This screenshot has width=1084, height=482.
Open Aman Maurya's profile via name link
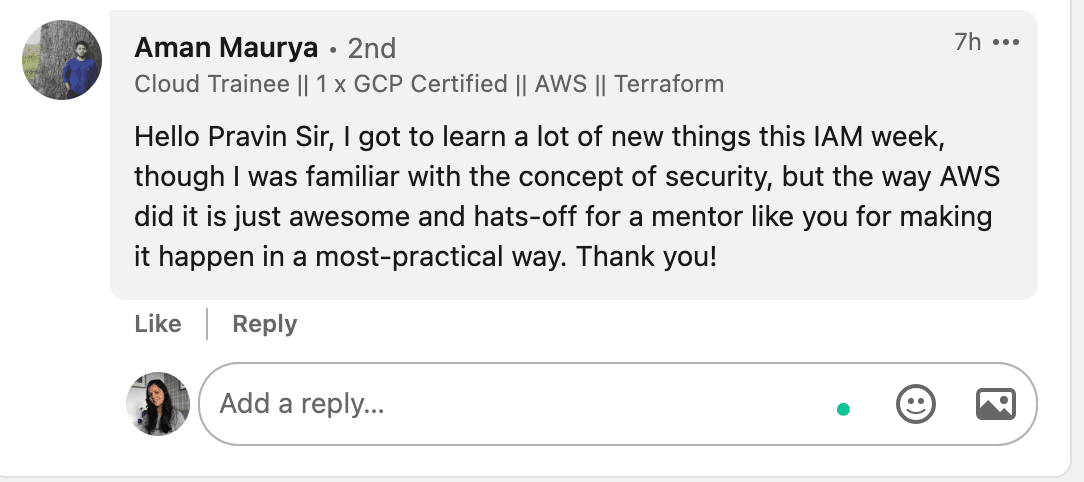point(226,47)
